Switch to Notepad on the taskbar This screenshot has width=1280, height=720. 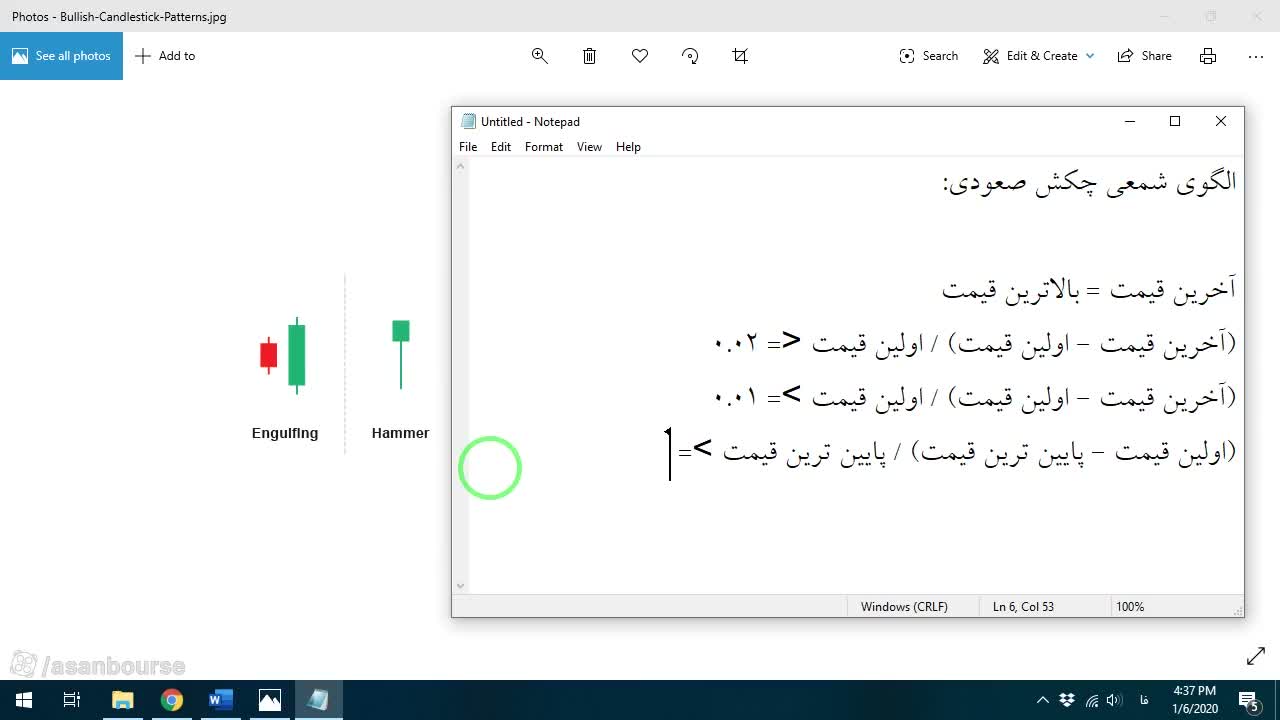[x=319, y=700]
